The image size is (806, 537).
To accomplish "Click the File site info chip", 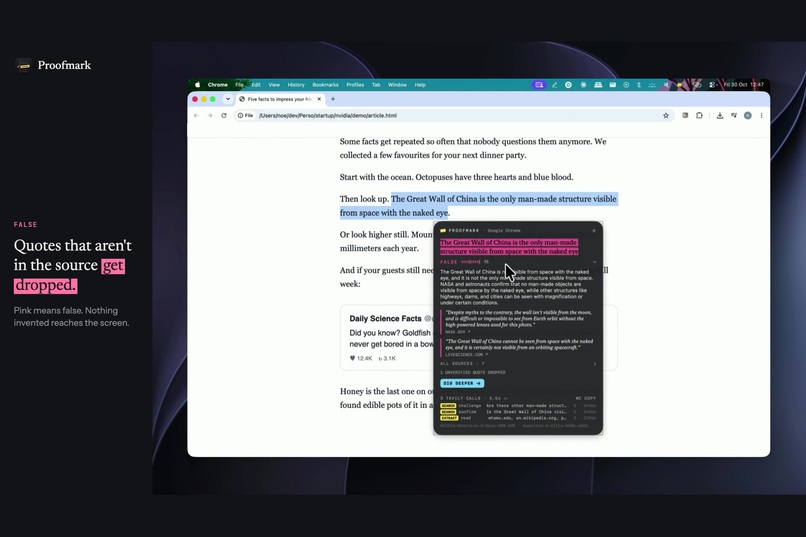I will pos(246,116).
